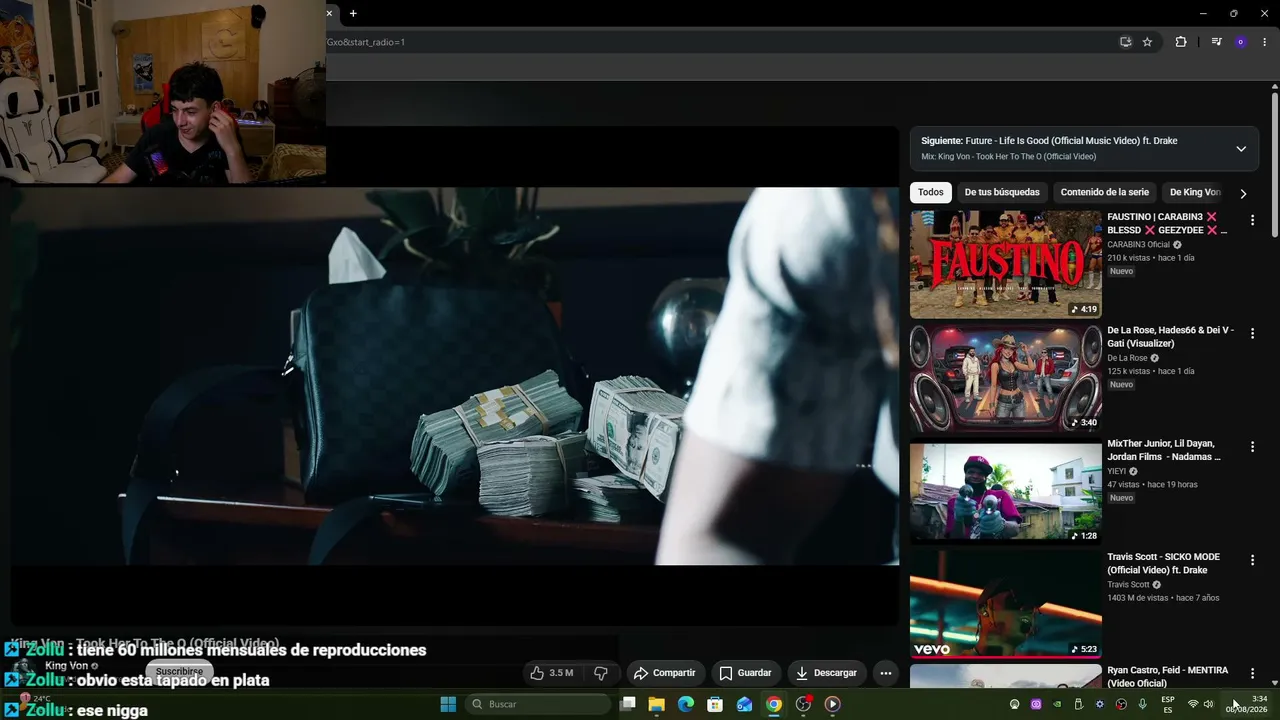Switch to Google Chrome on the taskbar

[774, 704]
